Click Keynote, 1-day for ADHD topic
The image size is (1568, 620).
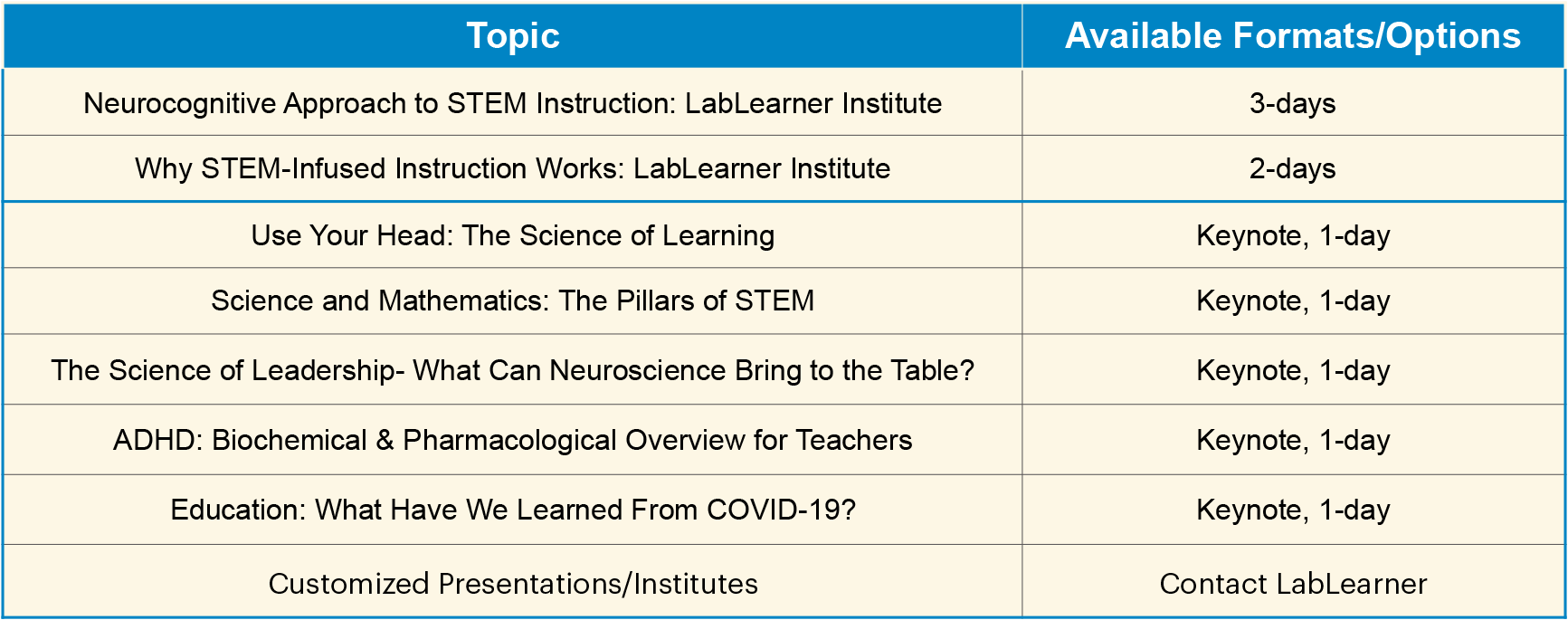pos(1293,440)
